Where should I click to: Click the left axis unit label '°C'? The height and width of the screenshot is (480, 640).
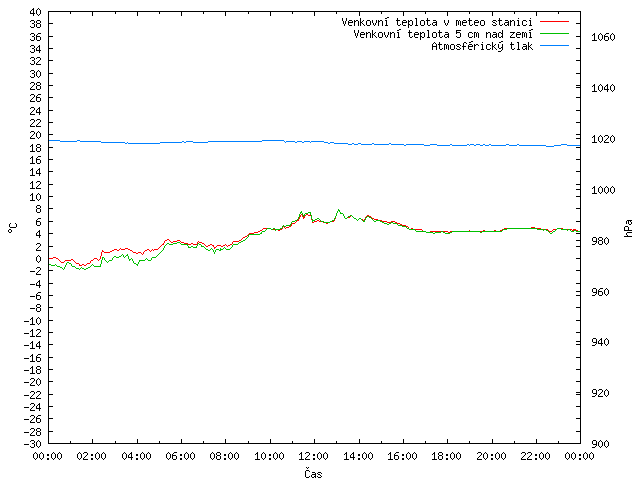(13, 228)
